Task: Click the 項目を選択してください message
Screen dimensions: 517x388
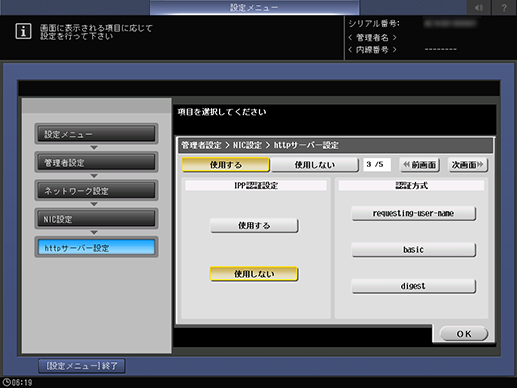Action: 222,112
